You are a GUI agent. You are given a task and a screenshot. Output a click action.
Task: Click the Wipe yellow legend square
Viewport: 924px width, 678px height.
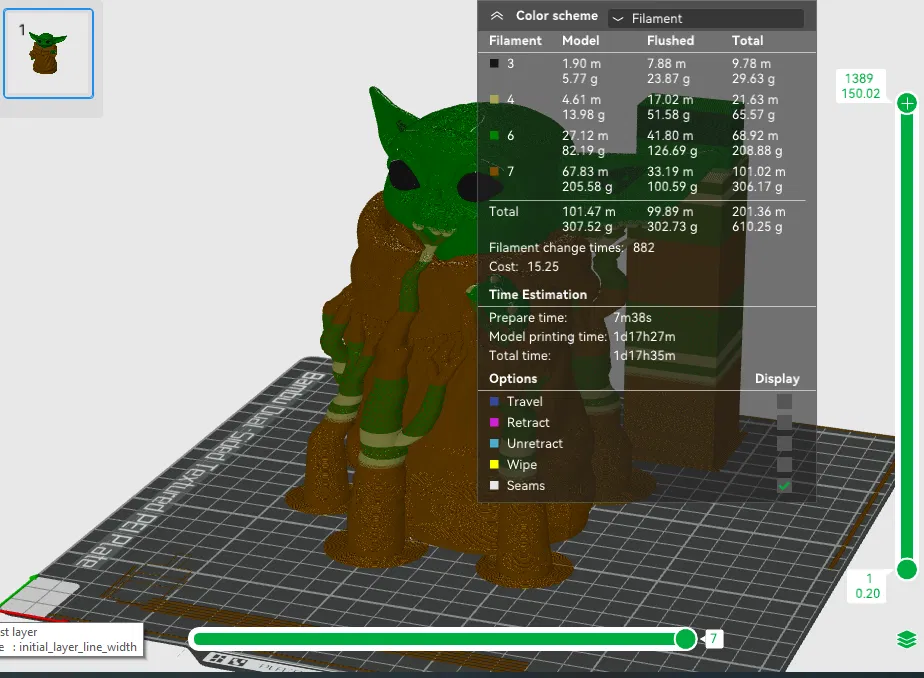pyautogui.click(x=494, y=465)
